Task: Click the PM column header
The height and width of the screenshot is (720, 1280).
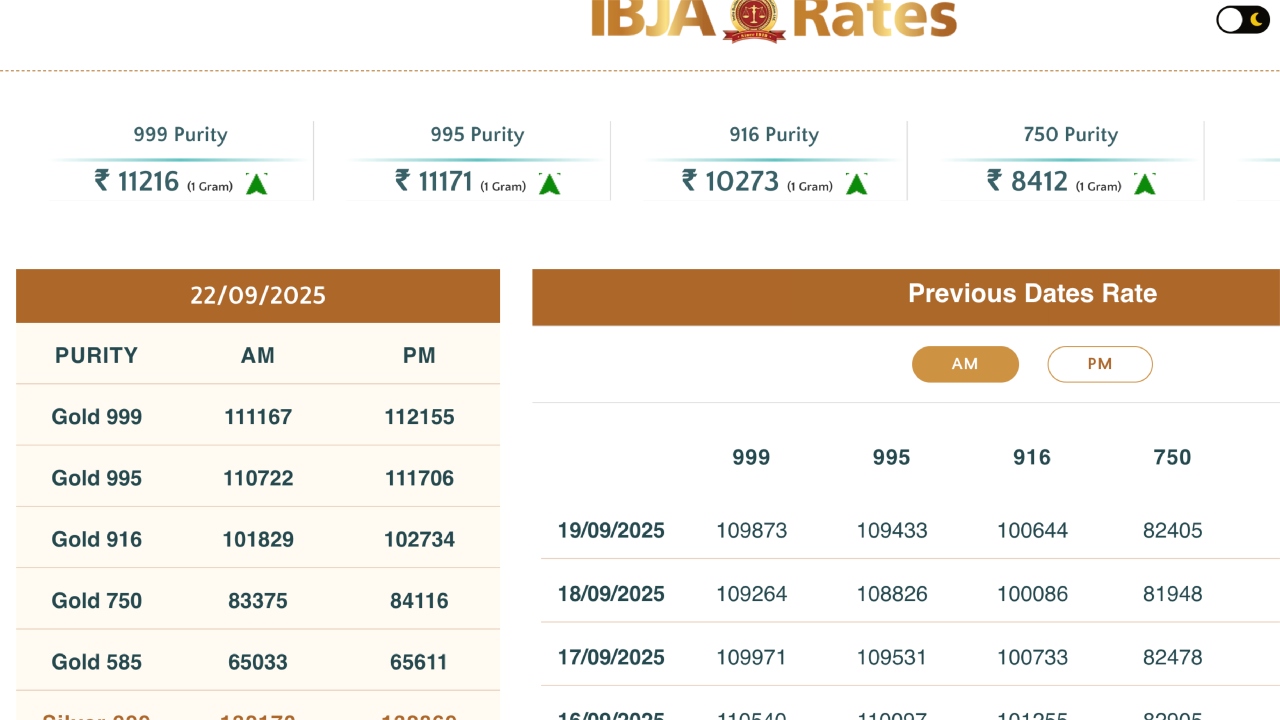Action: click(419, 355)
